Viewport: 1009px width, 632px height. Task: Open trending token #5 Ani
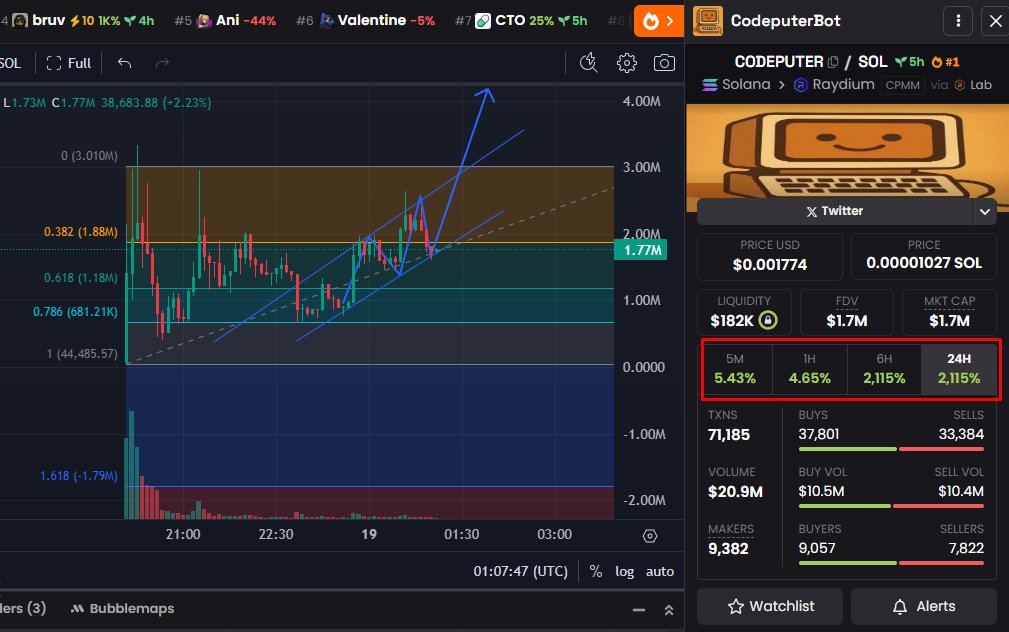(x=225, y=21)
